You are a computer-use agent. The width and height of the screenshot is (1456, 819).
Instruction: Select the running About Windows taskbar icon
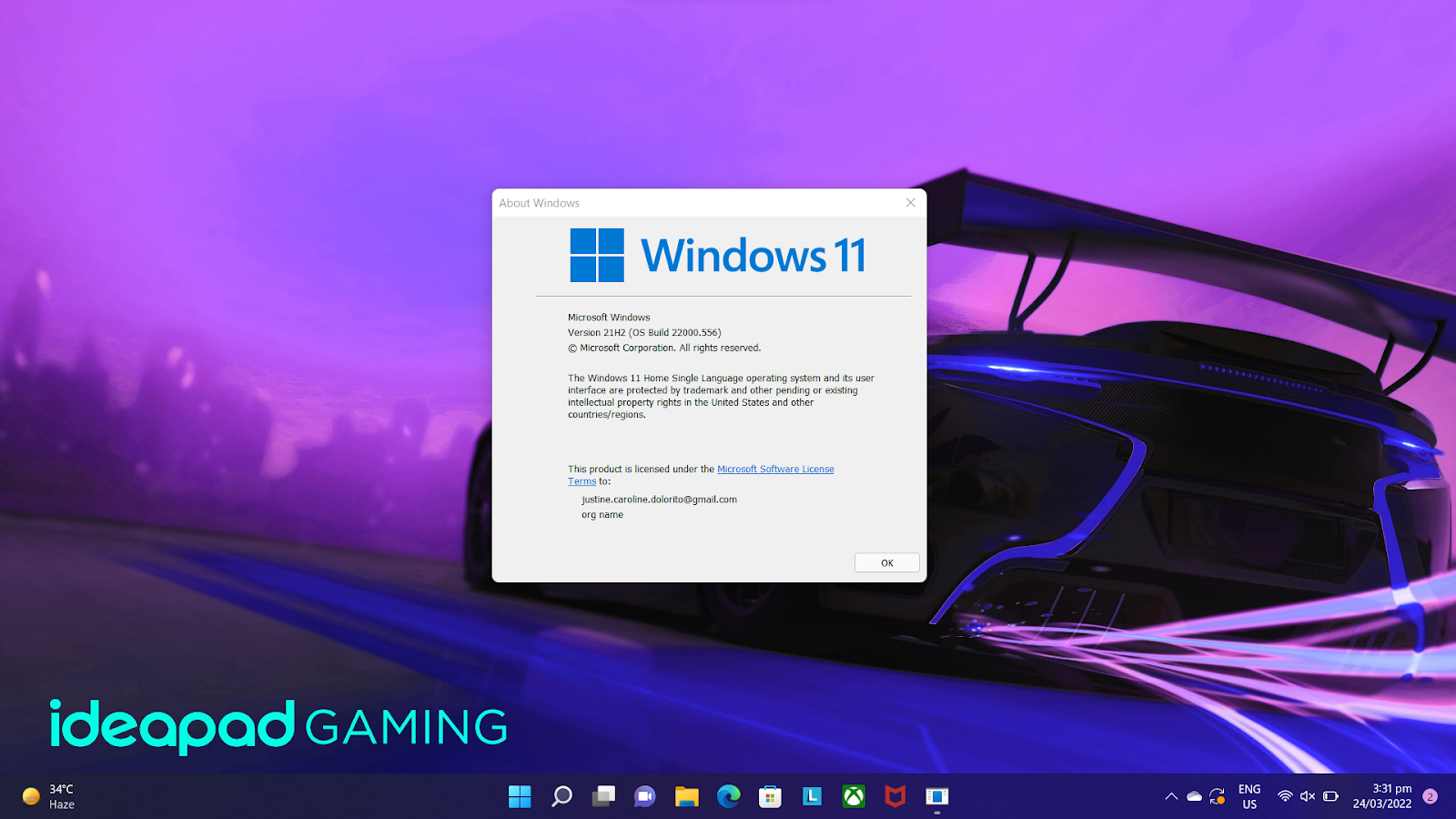pyautogui.click(x=937, y=796)
